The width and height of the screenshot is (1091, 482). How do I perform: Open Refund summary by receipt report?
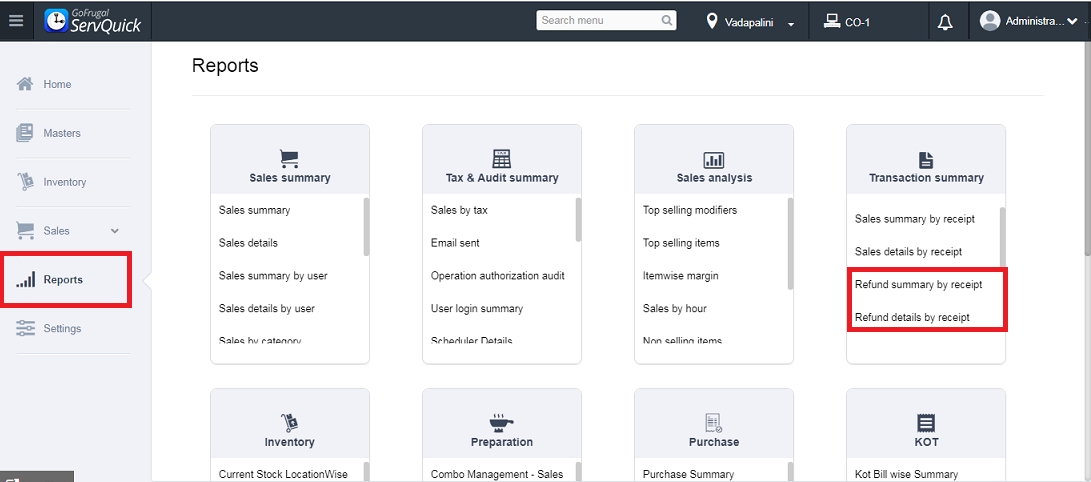[x=918, y=285]
